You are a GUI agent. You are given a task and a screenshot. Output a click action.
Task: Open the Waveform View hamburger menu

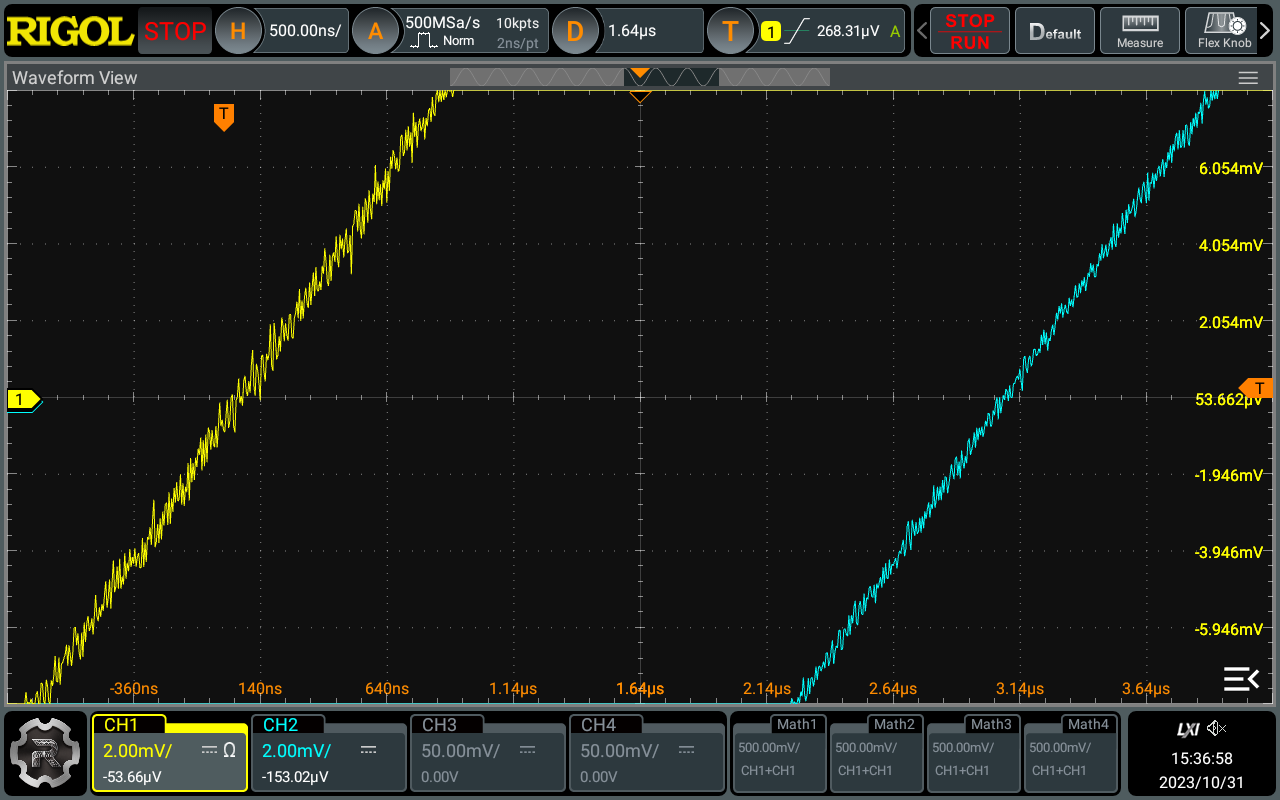point(1248,77)
